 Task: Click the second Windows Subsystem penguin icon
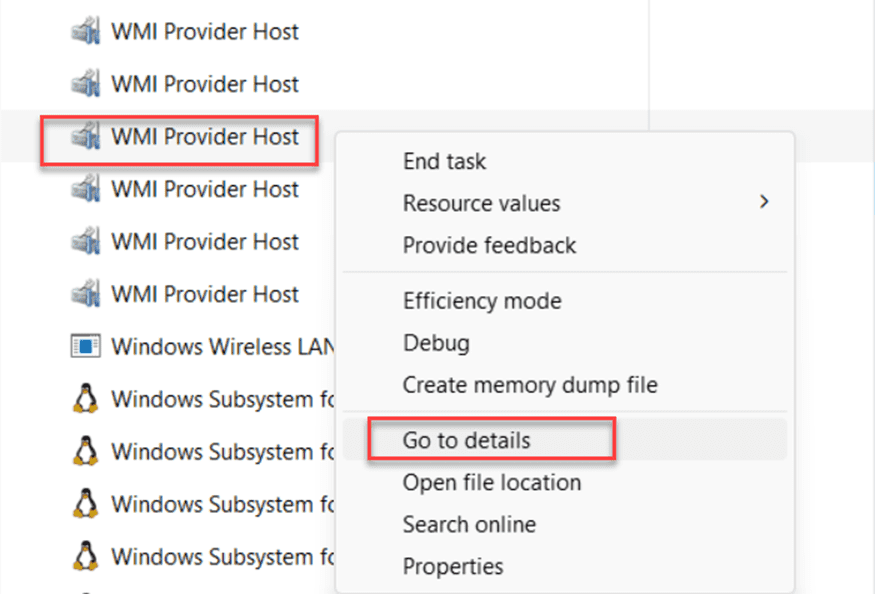tap(87, 451)
